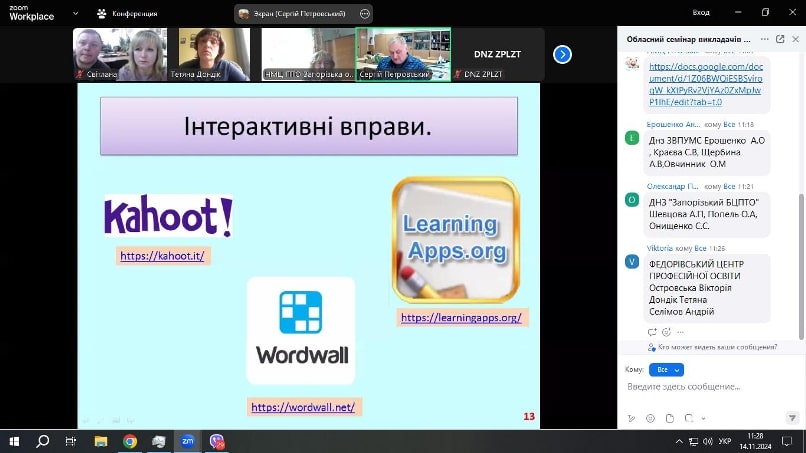Open Экран (Сергій Петровський) sharing view pill

pos(303,14)
